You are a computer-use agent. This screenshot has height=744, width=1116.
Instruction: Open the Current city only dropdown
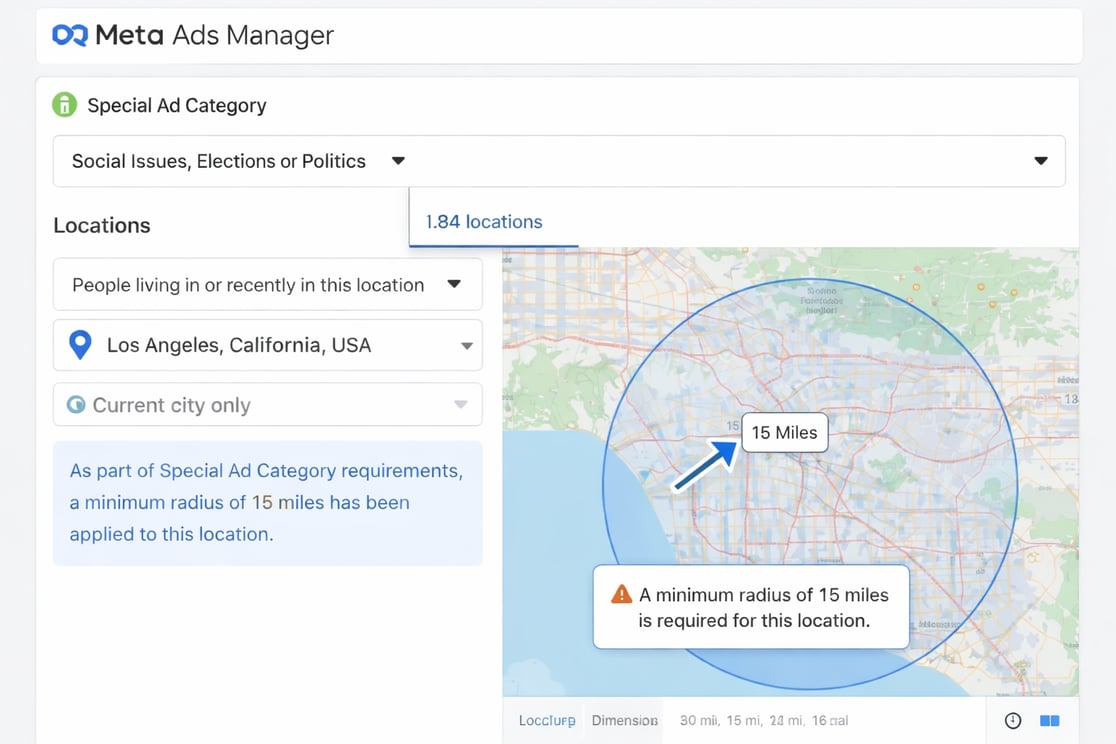coord(460,405)
